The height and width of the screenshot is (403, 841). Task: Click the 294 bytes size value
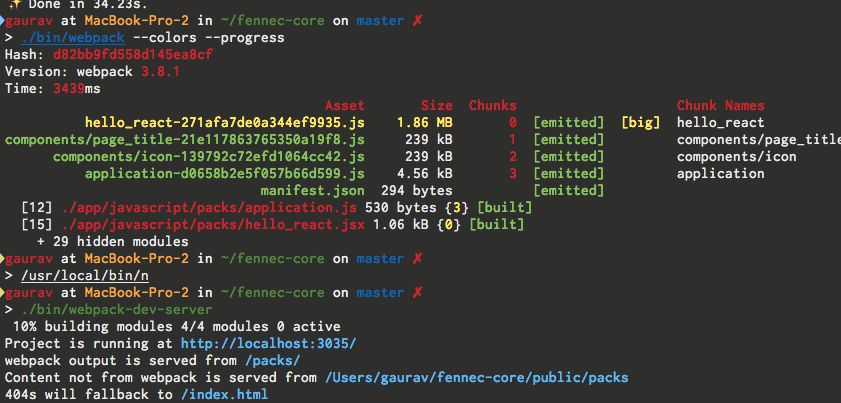coord(417,191)
